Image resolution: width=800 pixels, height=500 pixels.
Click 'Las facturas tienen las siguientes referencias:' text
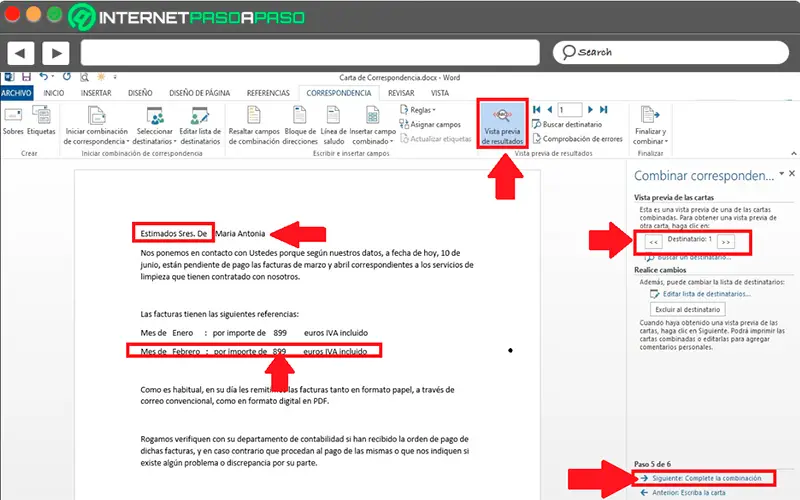[219, 314]
